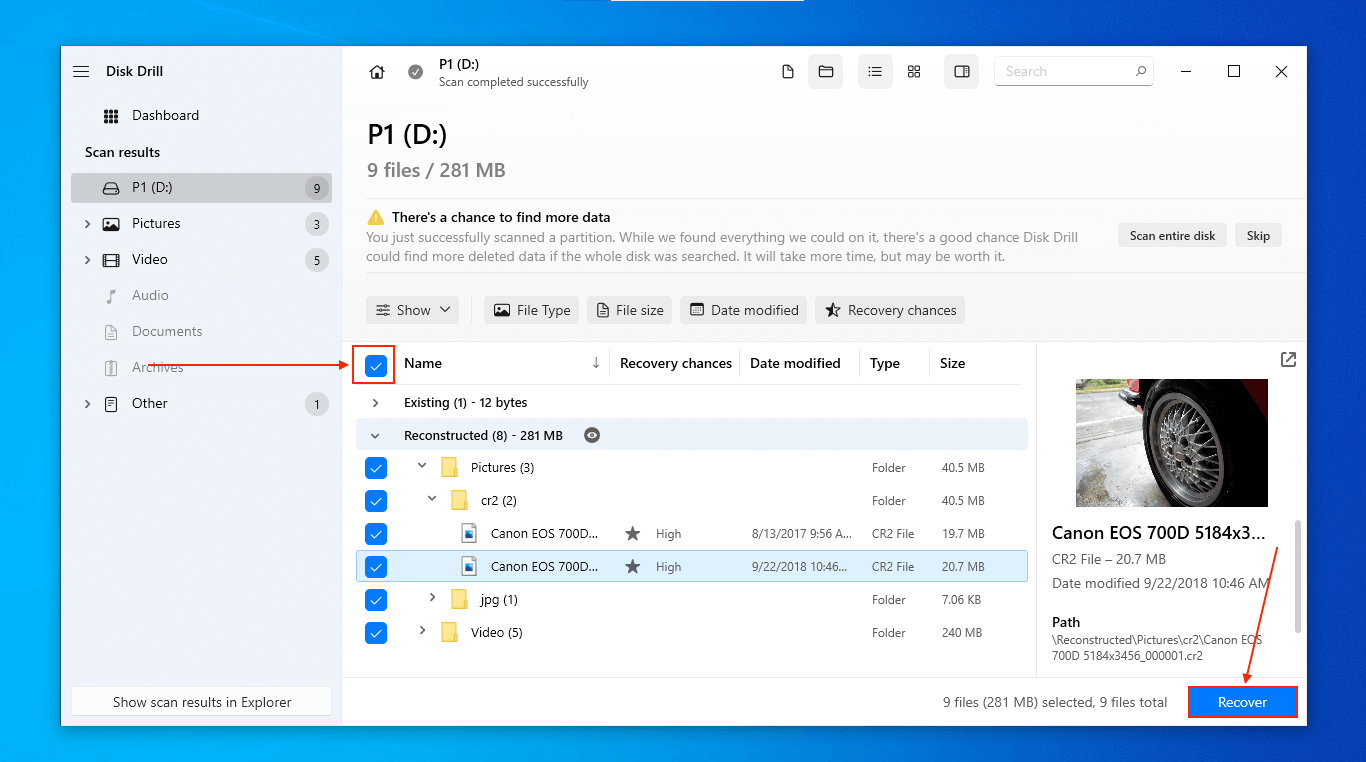Open the Recovery chances filter button
This screenshot has width=1366, height=762.
(x=890, y=310)
